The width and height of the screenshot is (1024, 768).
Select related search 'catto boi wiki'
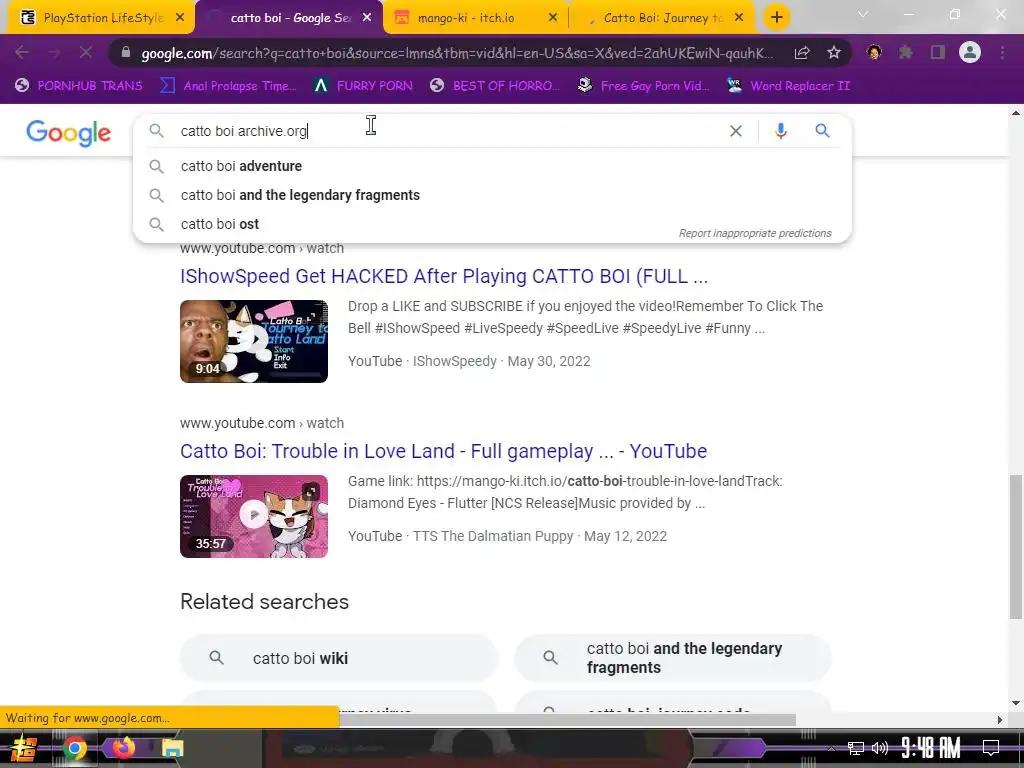pyautogui.click(x=338, y=658)
